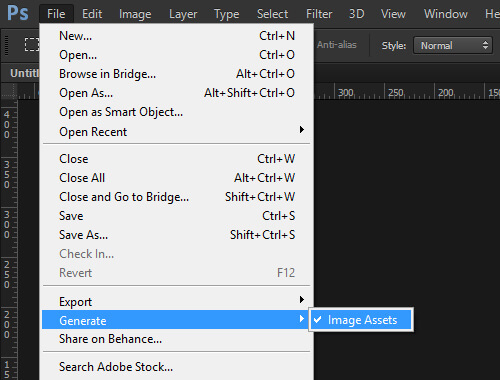Choose New... from the File menu
The height and width of the screenshot is (380, 500).
tap(177, 36)
